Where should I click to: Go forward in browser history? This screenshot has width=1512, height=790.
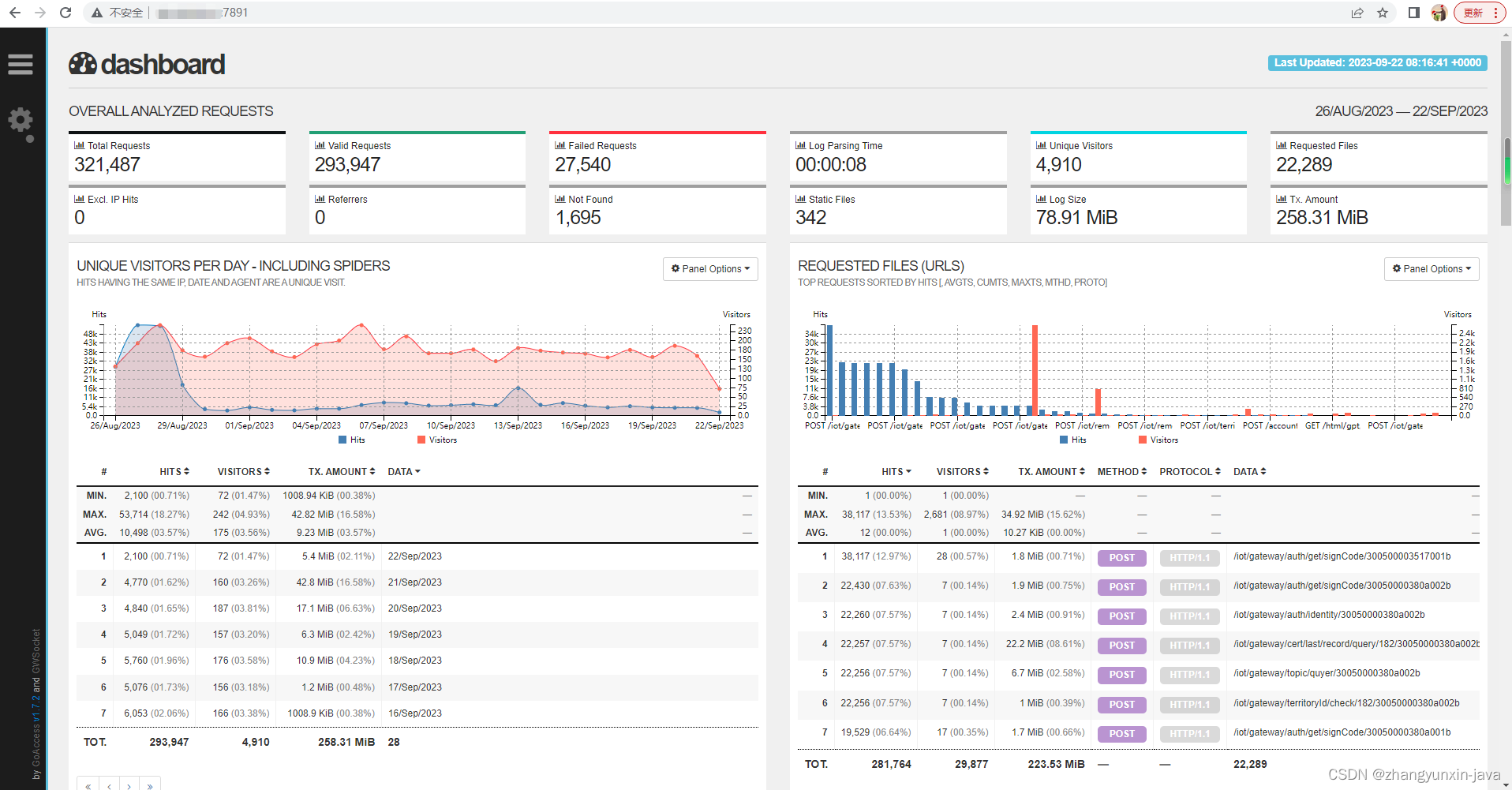point(40,13)
